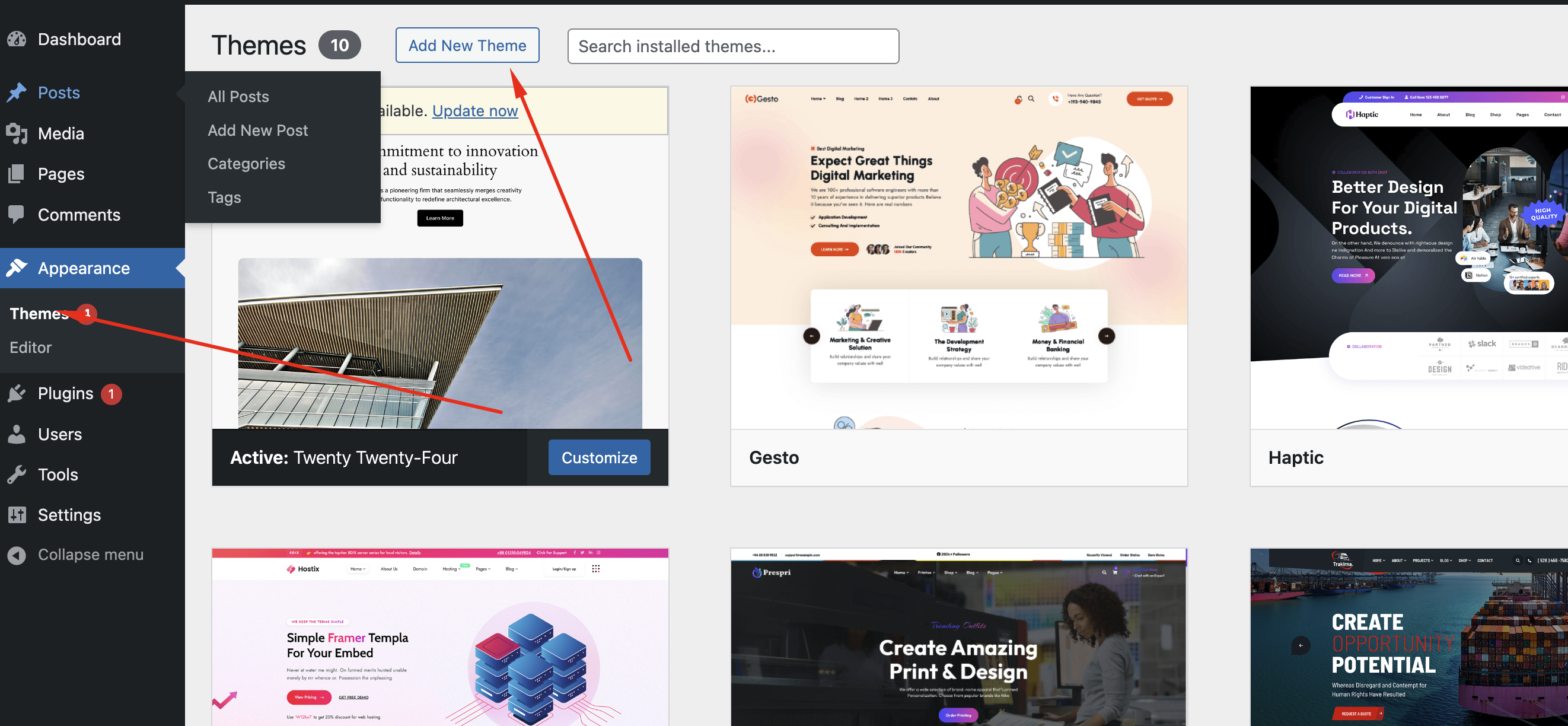This screenshot has width=1568, height=726.
Task: Open the Editor under Appearance
Action: point(30,347)
